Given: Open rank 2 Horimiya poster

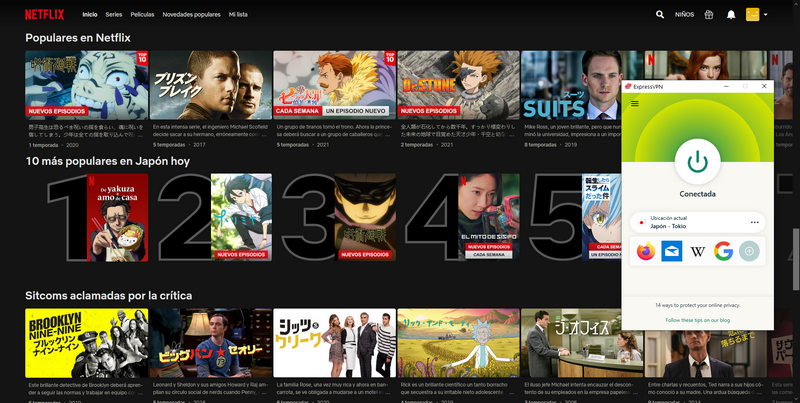Looking at the screenshot, I should tap(241, 217).
